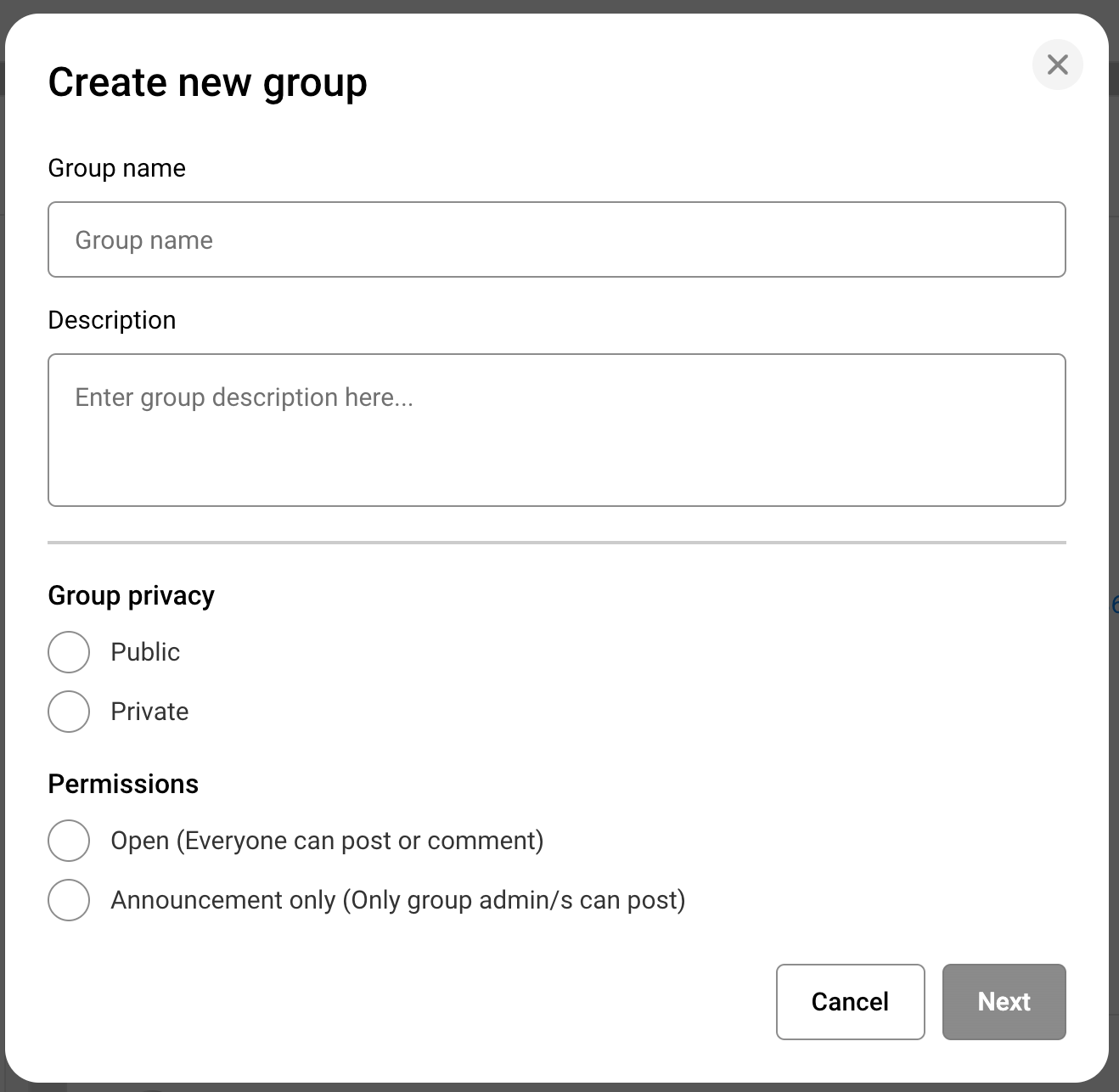Click the Private option label text

[149, 712]
